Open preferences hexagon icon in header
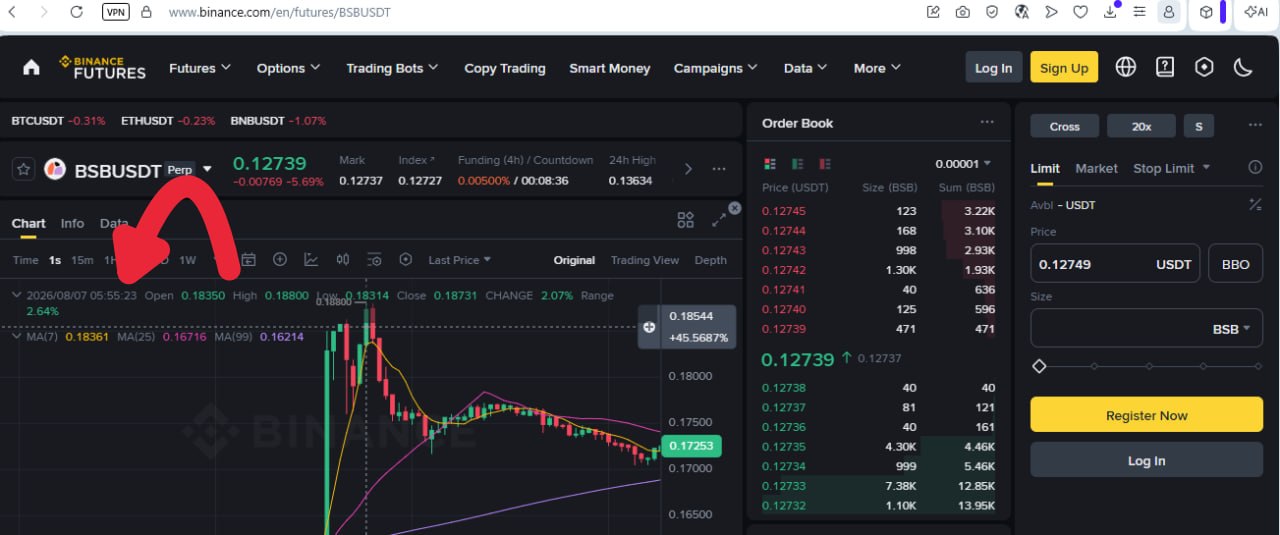This screenshot has width=1280, height=535. (x=1204, y=67)
